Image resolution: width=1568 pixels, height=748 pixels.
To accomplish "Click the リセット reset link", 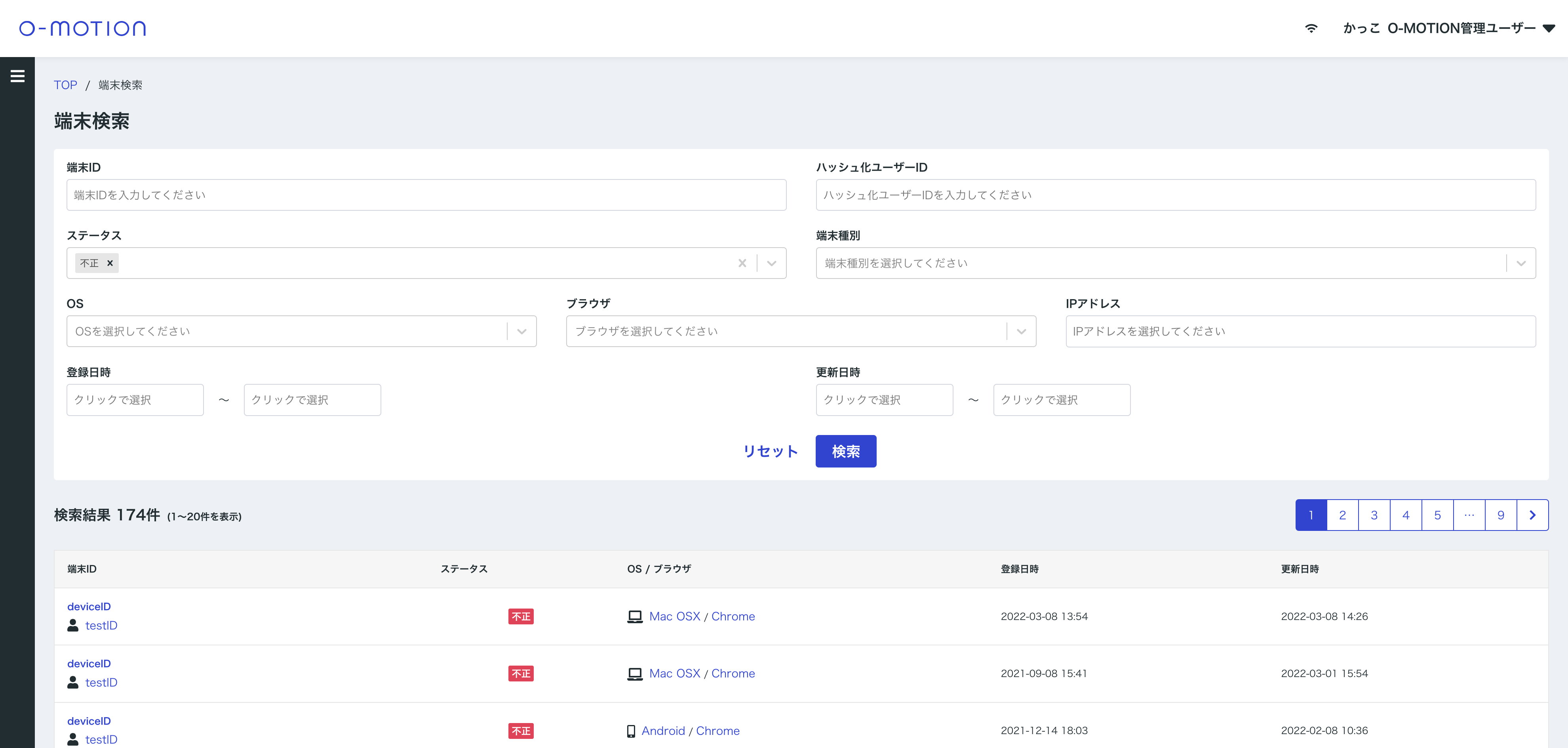I will point(770,451).
